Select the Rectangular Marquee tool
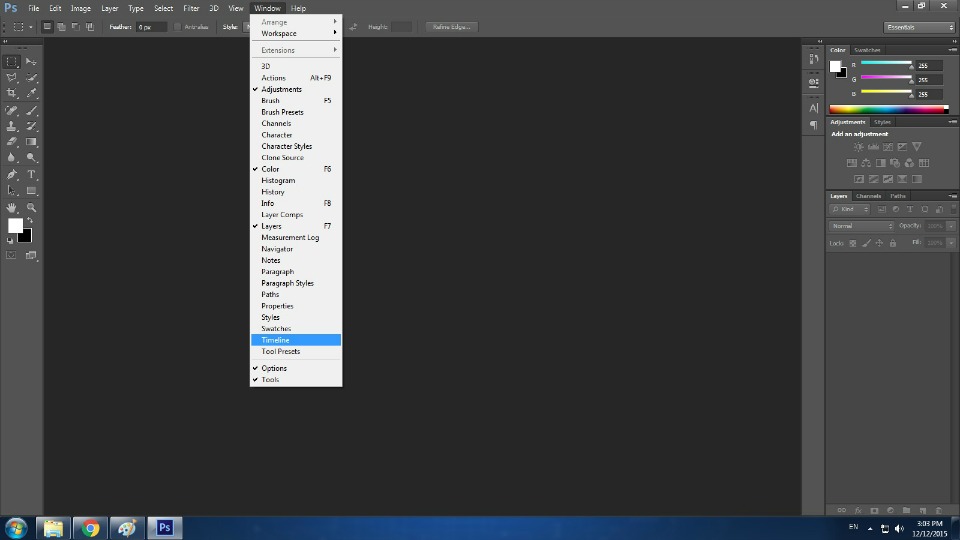 click(x=12, y=62)
